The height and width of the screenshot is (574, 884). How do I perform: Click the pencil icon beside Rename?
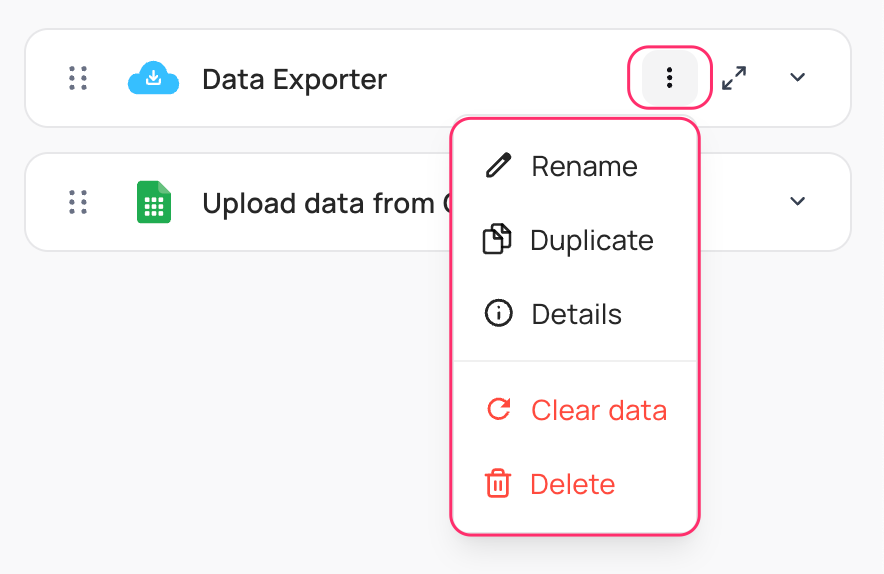tap(498, 165)
